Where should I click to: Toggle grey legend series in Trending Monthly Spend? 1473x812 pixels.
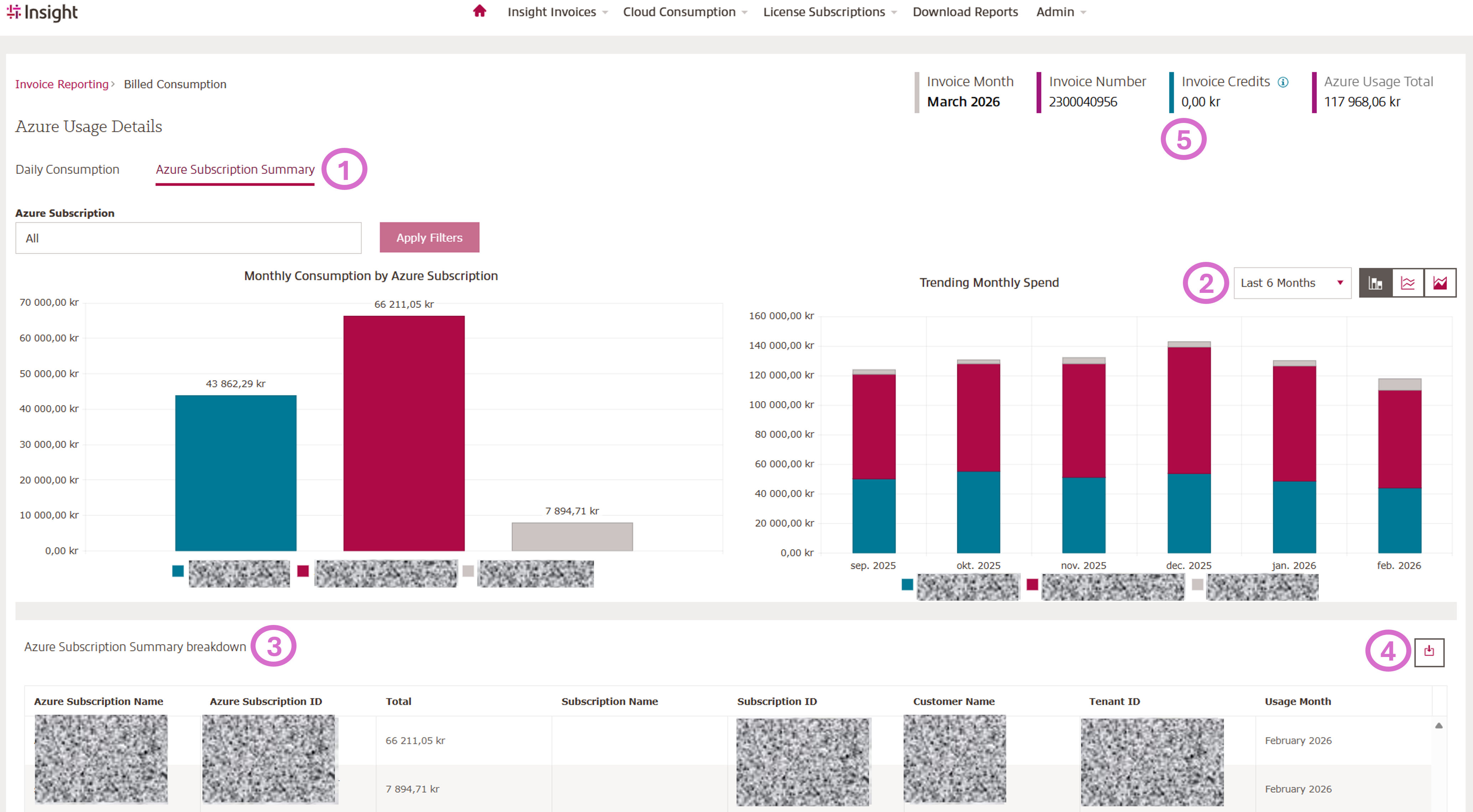(x=1197, y=584)
